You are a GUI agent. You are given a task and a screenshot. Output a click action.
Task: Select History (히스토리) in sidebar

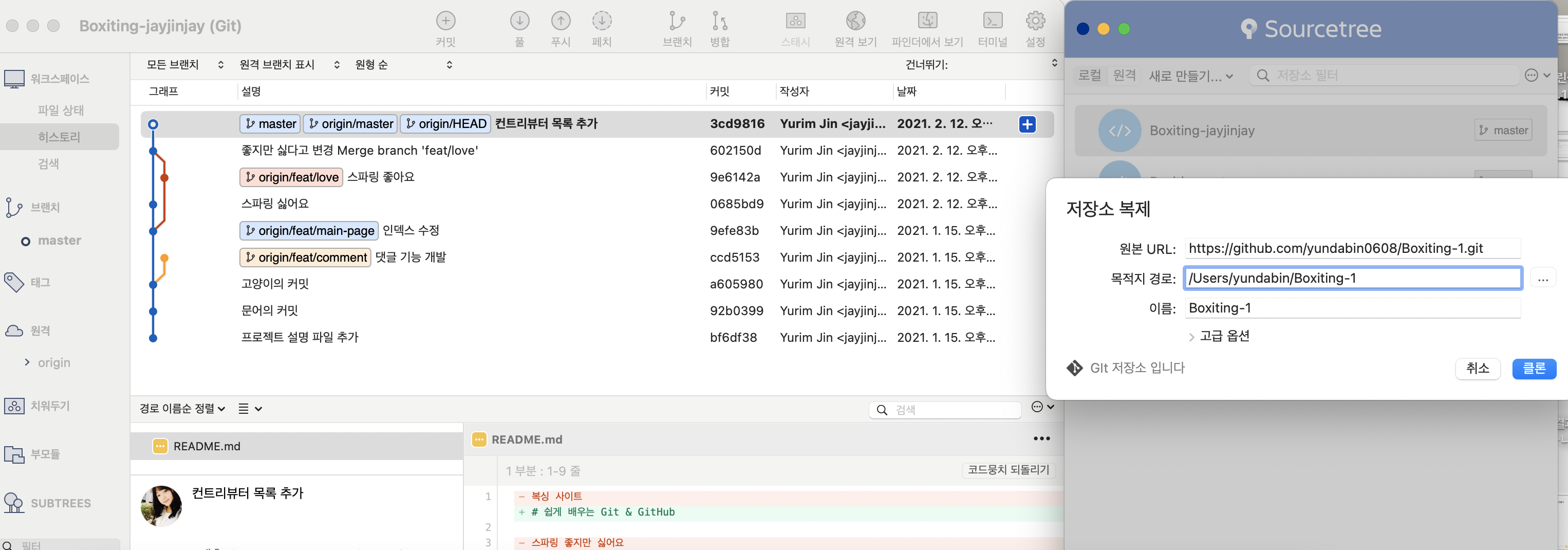59,137
